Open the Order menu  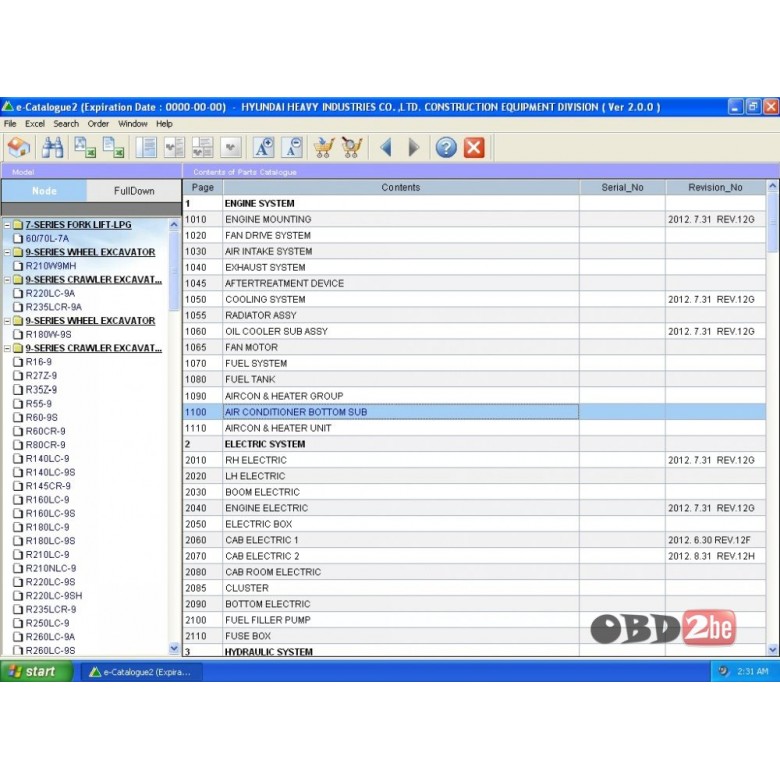point(98,124)
